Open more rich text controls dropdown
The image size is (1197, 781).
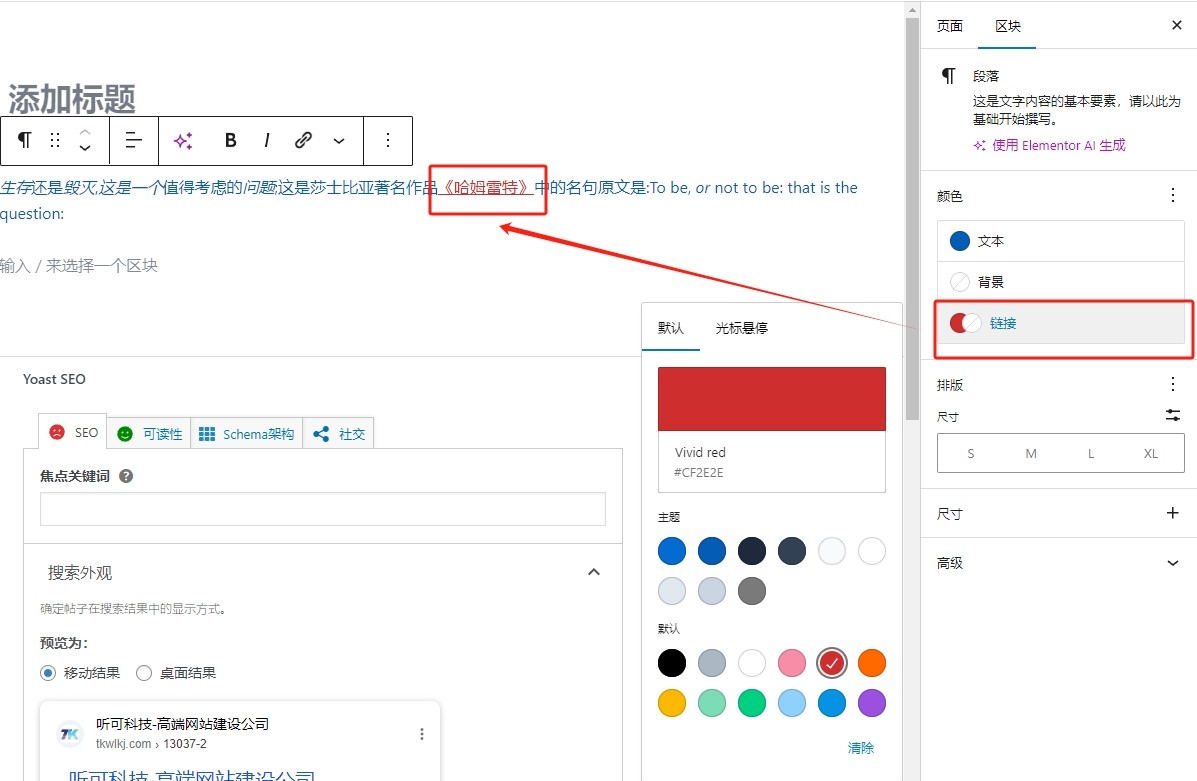pyautogui.click(x=339, y=140)
